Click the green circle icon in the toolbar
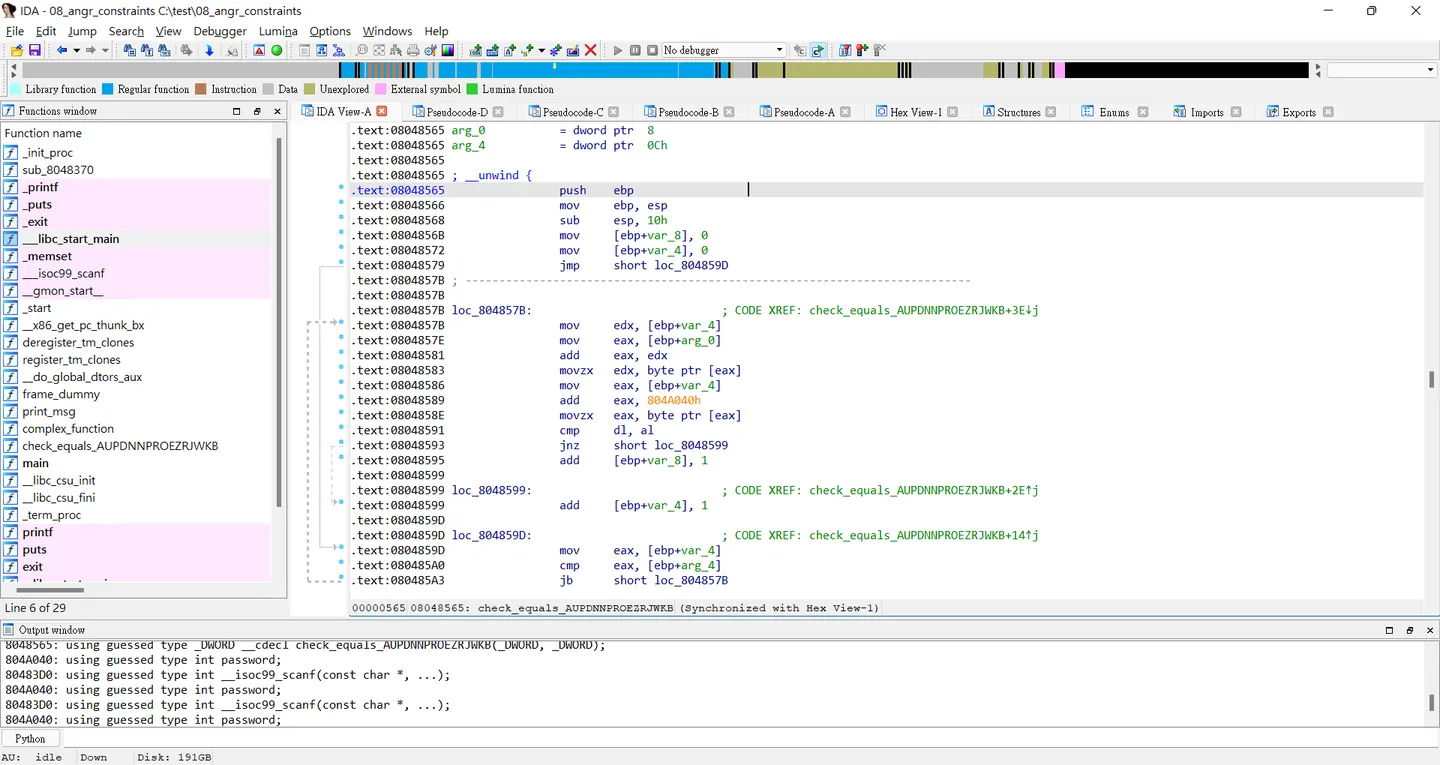The width and height of the screenshot is (1440, 765). (277, 50)
